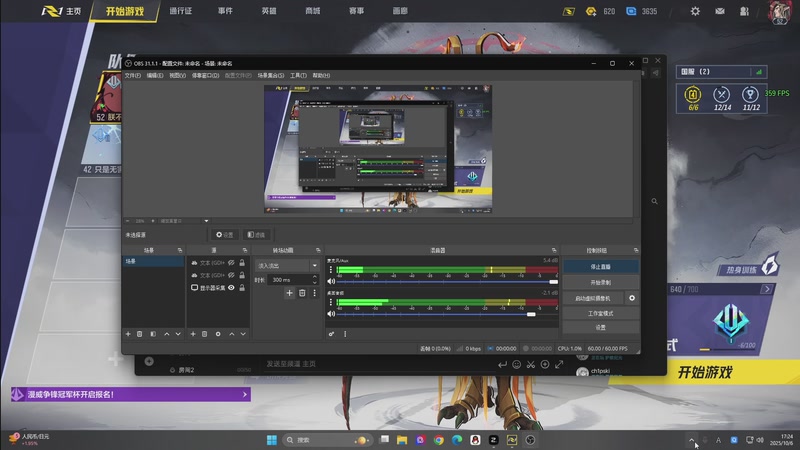The width and height of the screenshot is (800, 450).
Task: Open the 淡入淡出 transition dropdown
Action: (288, 265)
